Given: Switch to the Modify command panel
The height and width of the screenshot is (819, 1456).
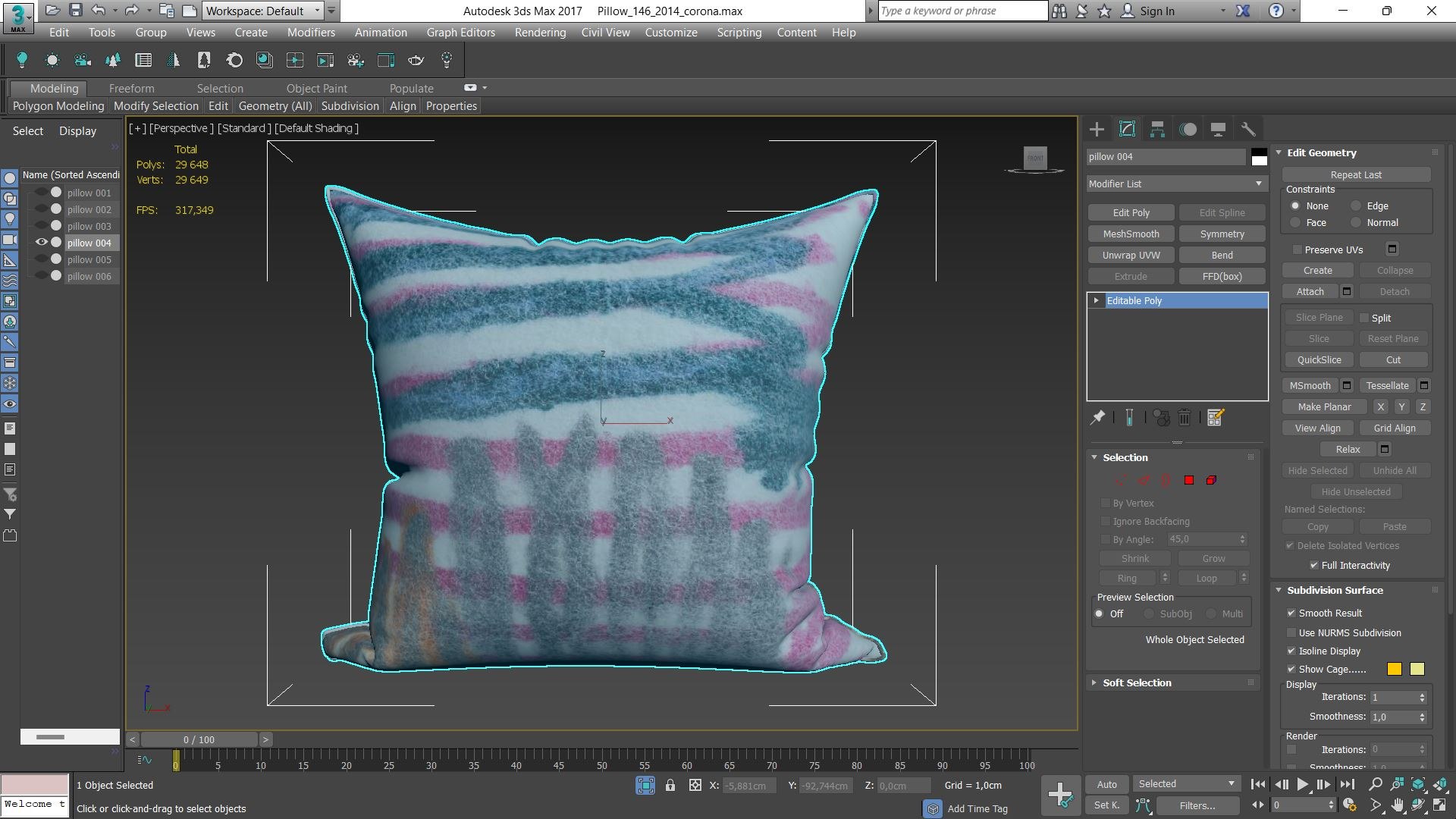Looking at the screenshot, I should click(x=1127, y=130).
